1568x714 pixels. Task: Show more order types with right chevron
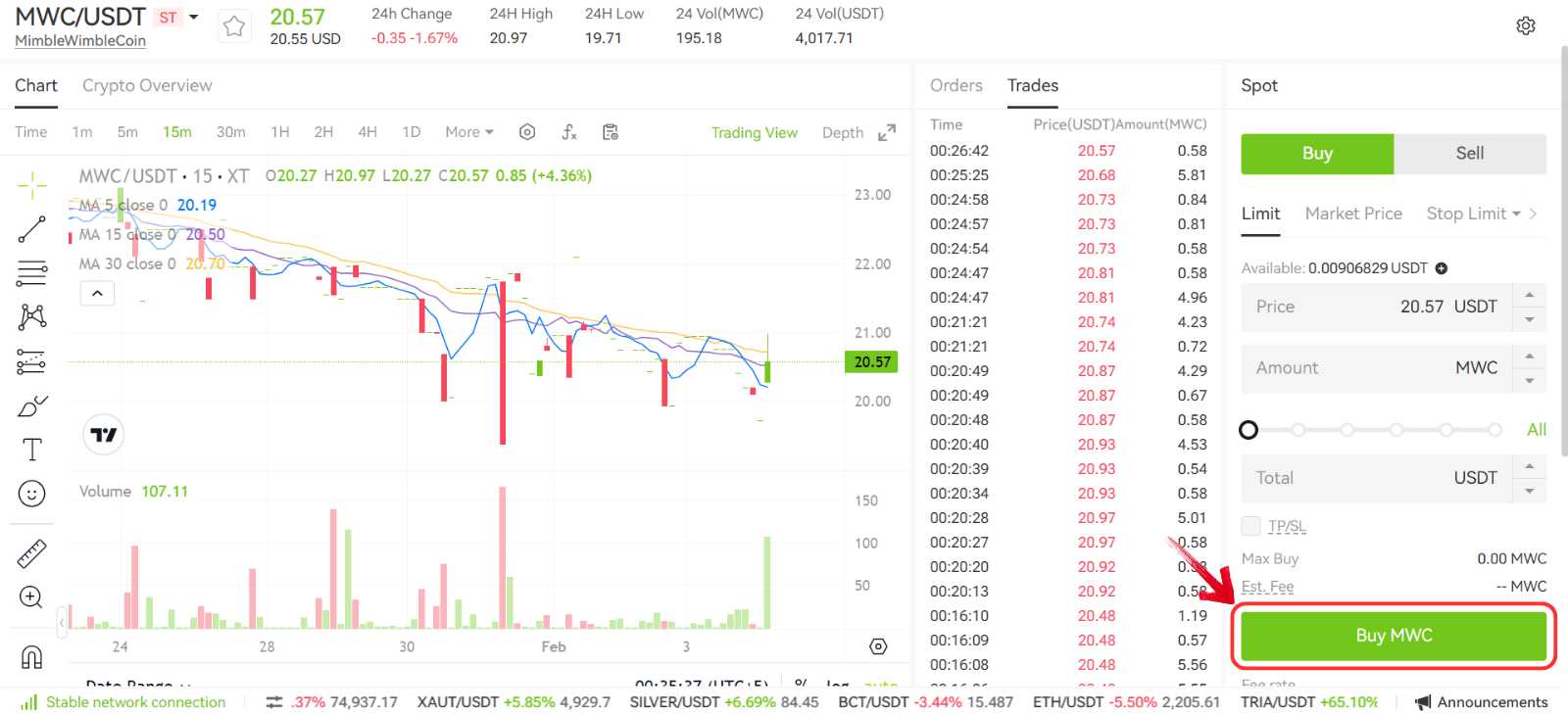tap(1534, 214)
